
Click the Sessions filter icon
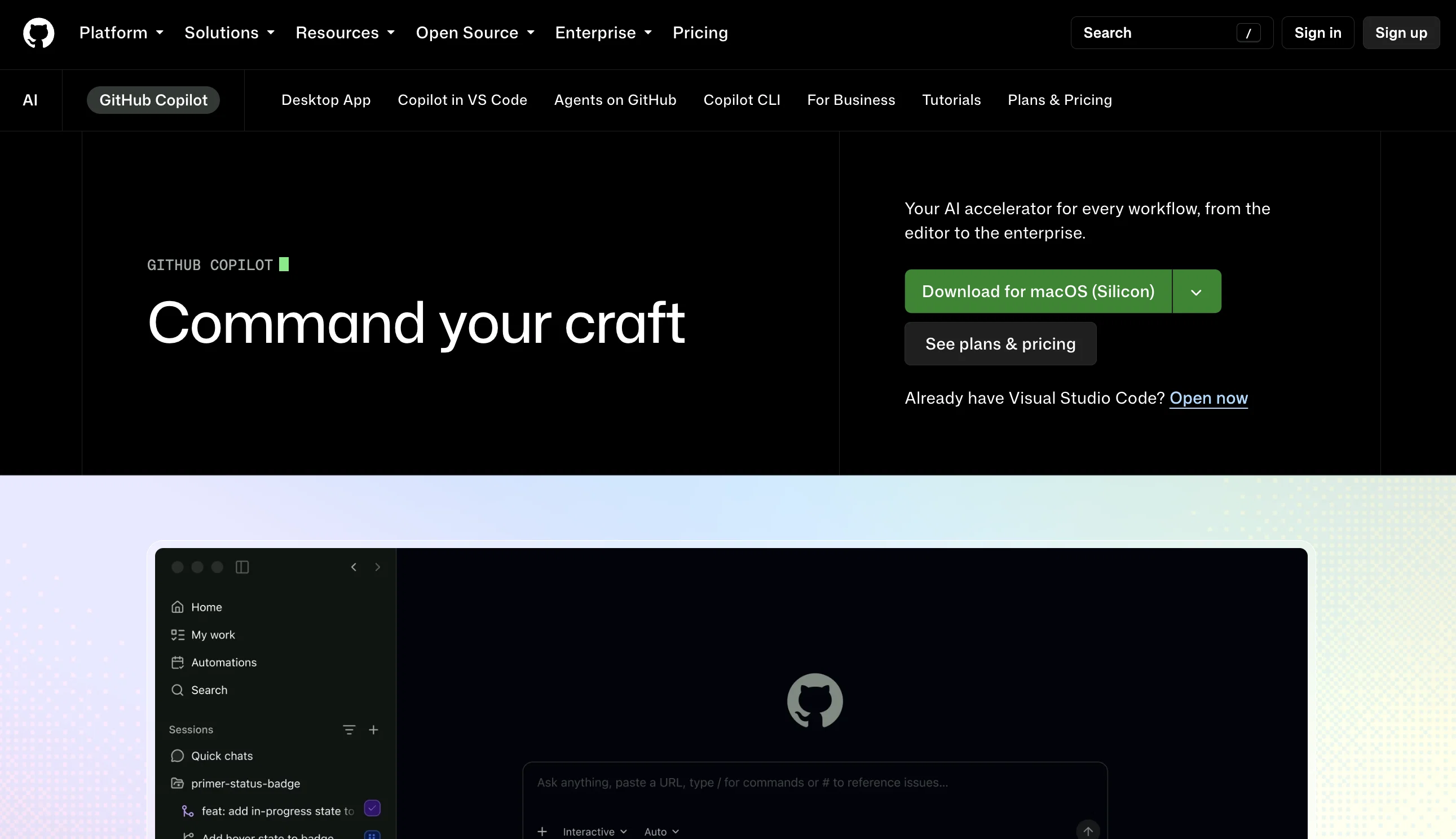[x=348, y=730]
